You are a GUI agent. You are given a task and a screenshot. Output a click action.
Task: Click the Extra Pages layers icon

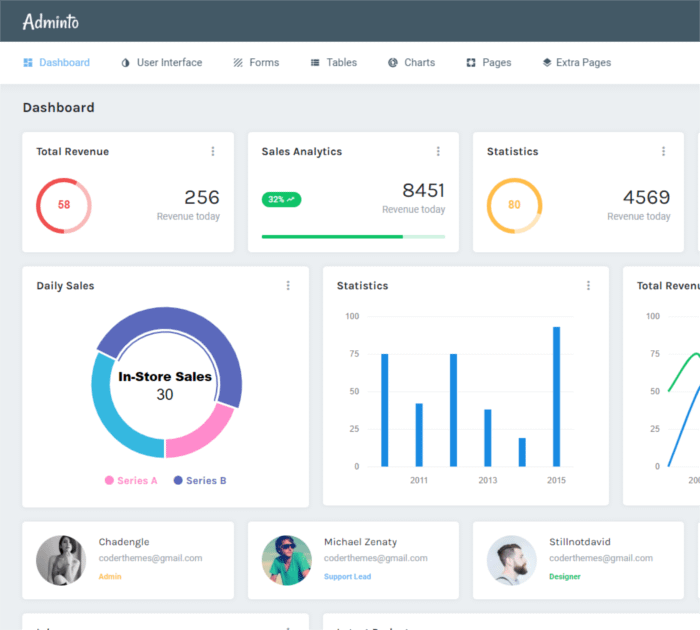(x=547, y=63)
